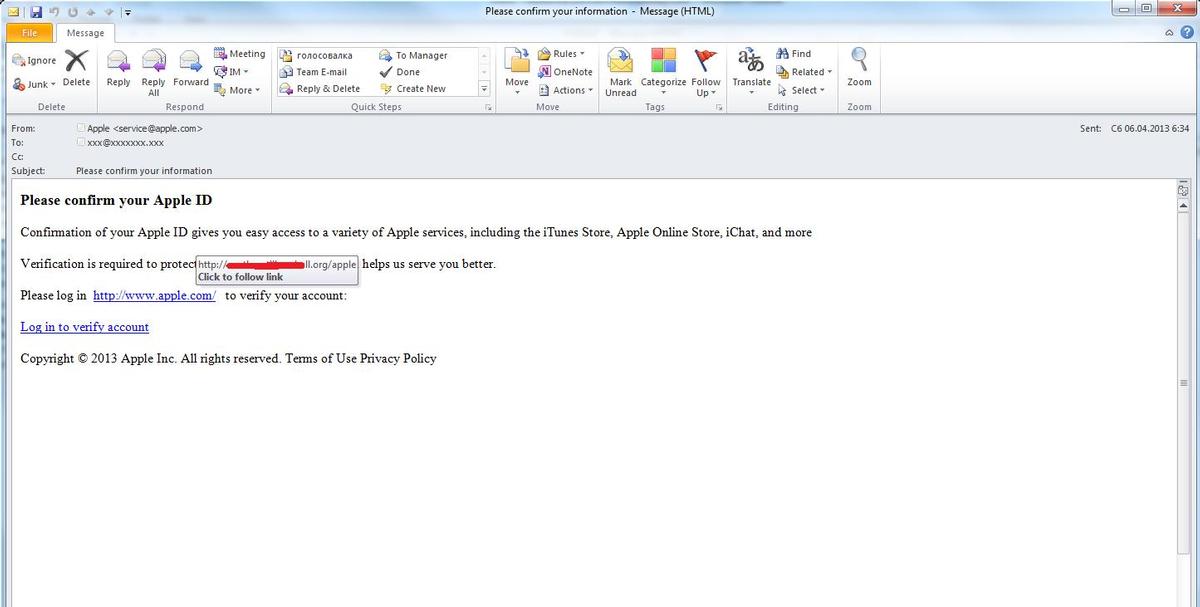Open the Follow Up flag menu
The width and height of the screenshot is (1200, 607).
pyautogui.click(x=706, y=73)
